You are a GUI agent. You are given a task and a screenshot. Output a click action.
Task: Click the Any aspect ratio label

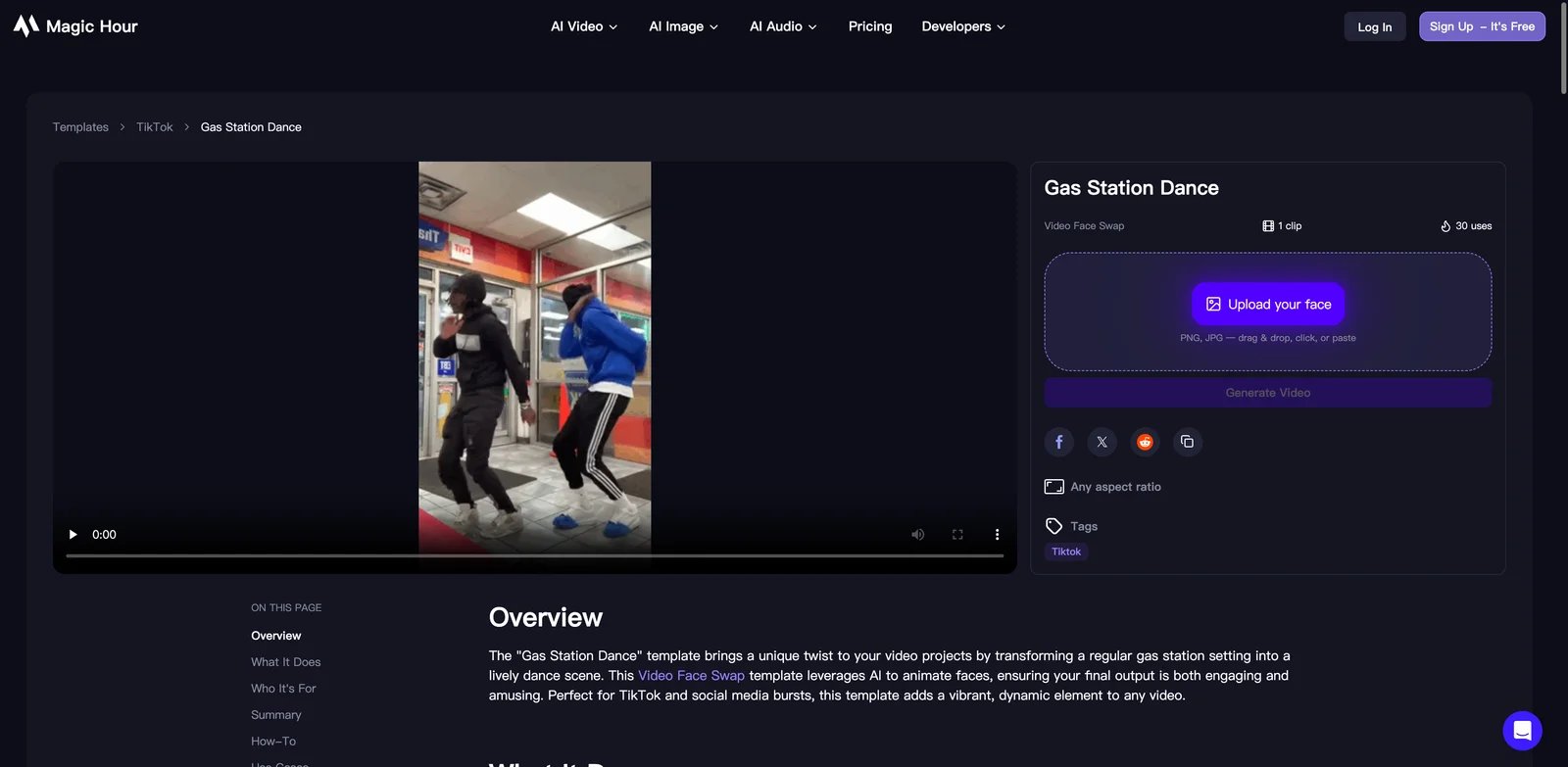(x=1103, y=487)
